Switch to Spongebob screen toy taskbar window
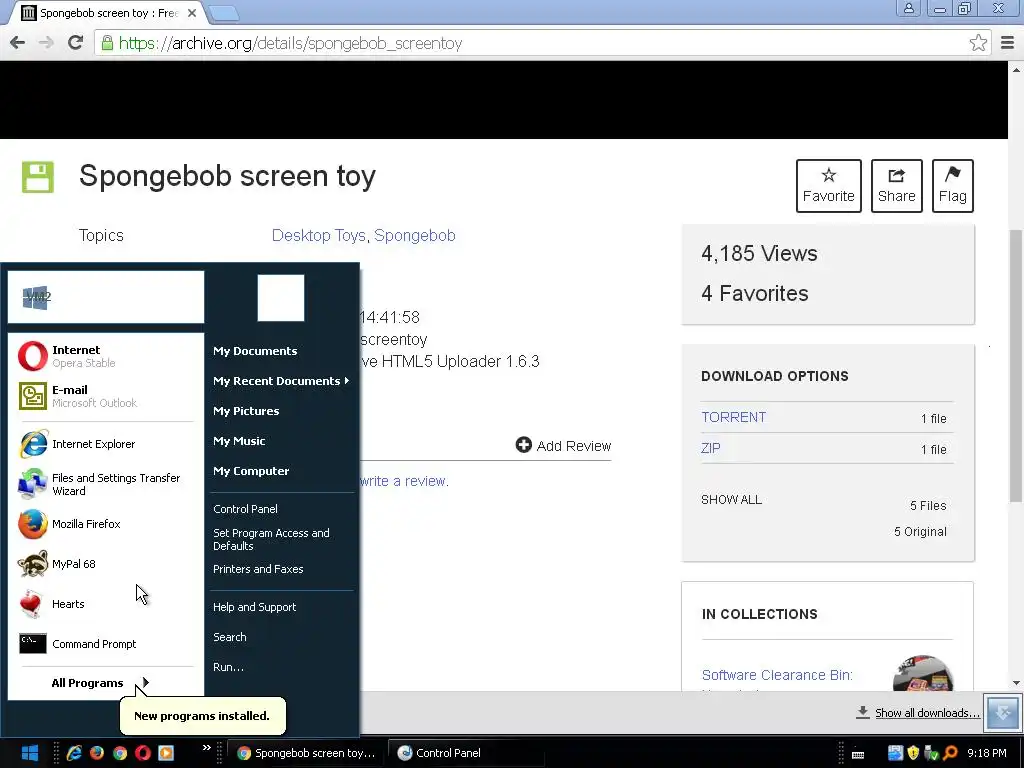The width and height of the screenshot is (1024, 768). pyautogui.click(x=306, y=753)
